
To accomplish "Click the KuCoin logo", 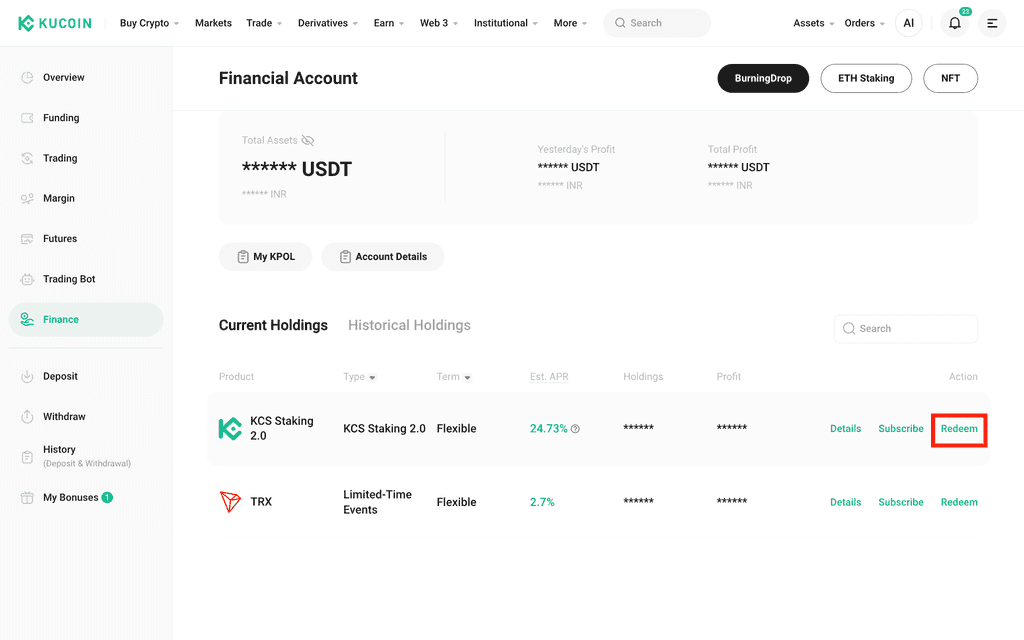I will click(x=54, y=24).
